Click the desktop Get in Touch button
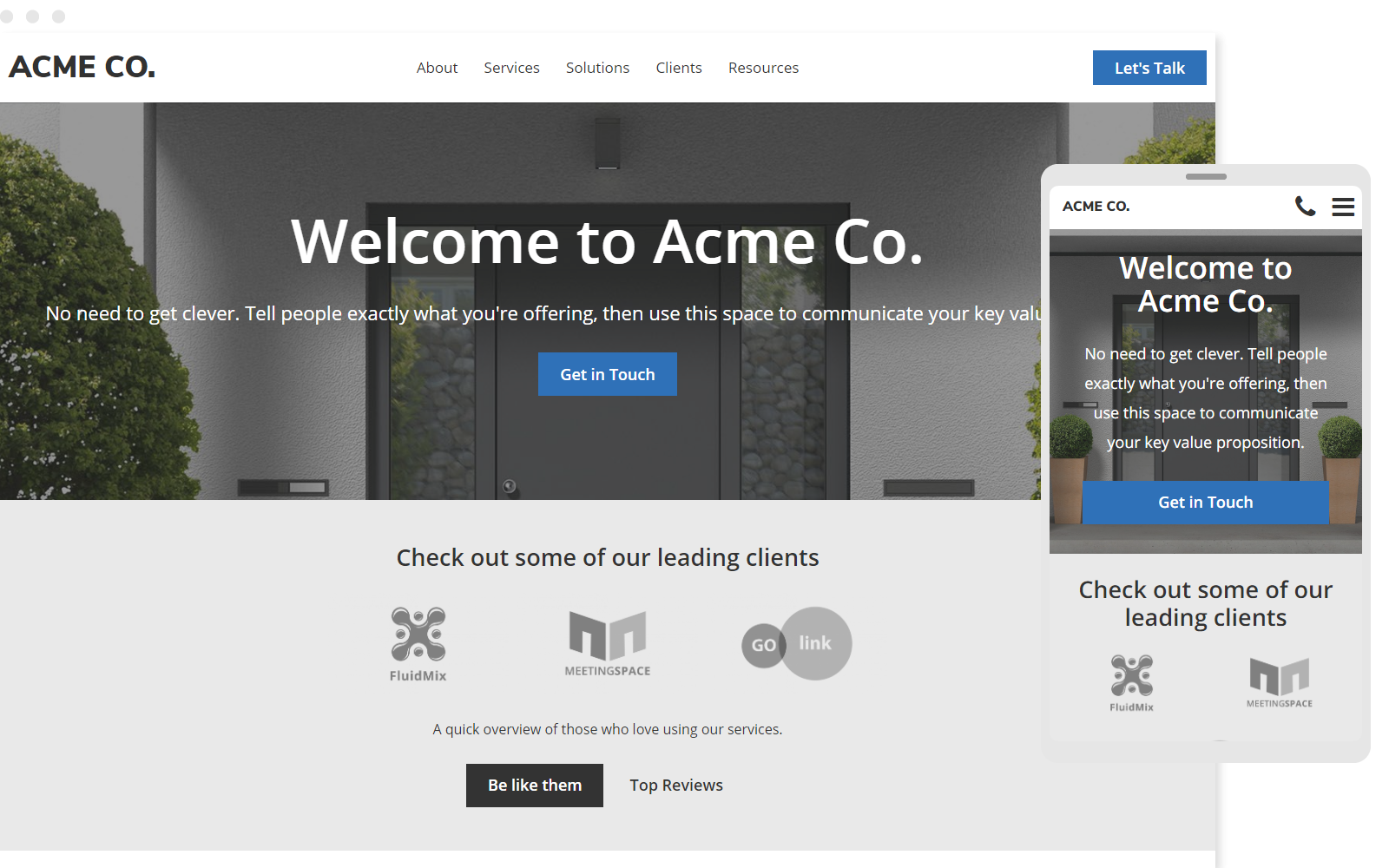 point(608,374)
